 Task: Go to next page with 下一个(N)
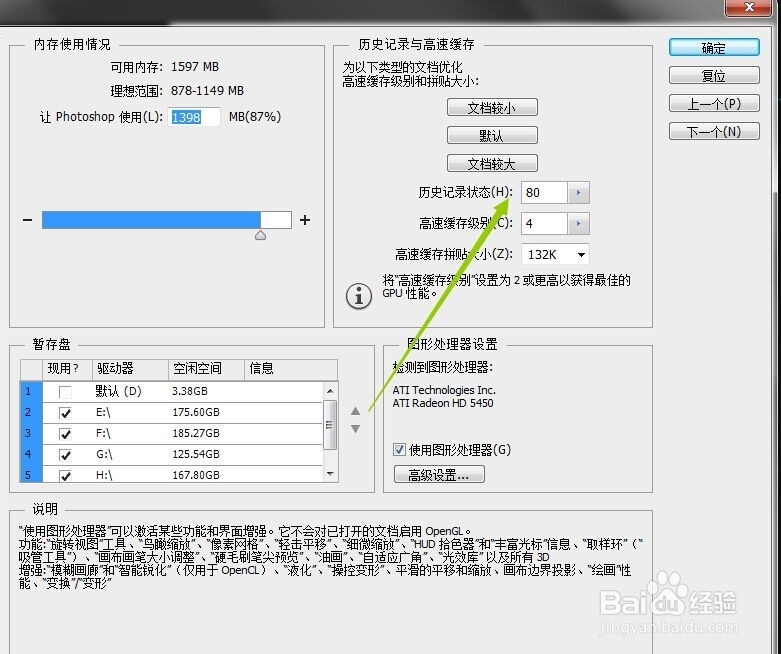(x=714, y=131)
